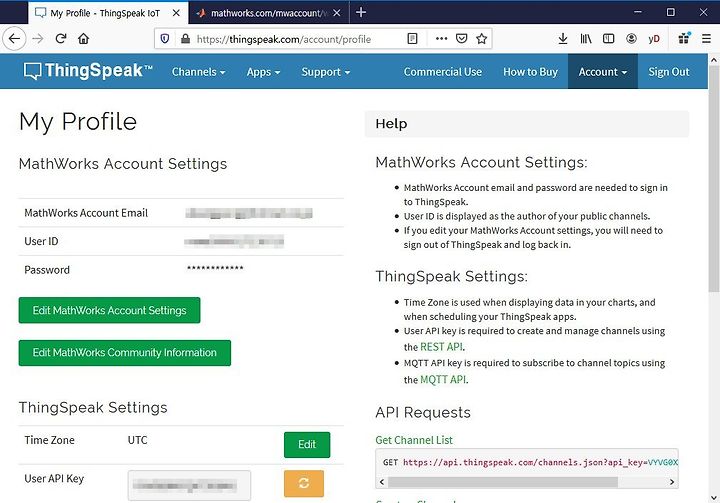Edit the Time Zone setting
The image size is (720, 503).
coord(307,445)
